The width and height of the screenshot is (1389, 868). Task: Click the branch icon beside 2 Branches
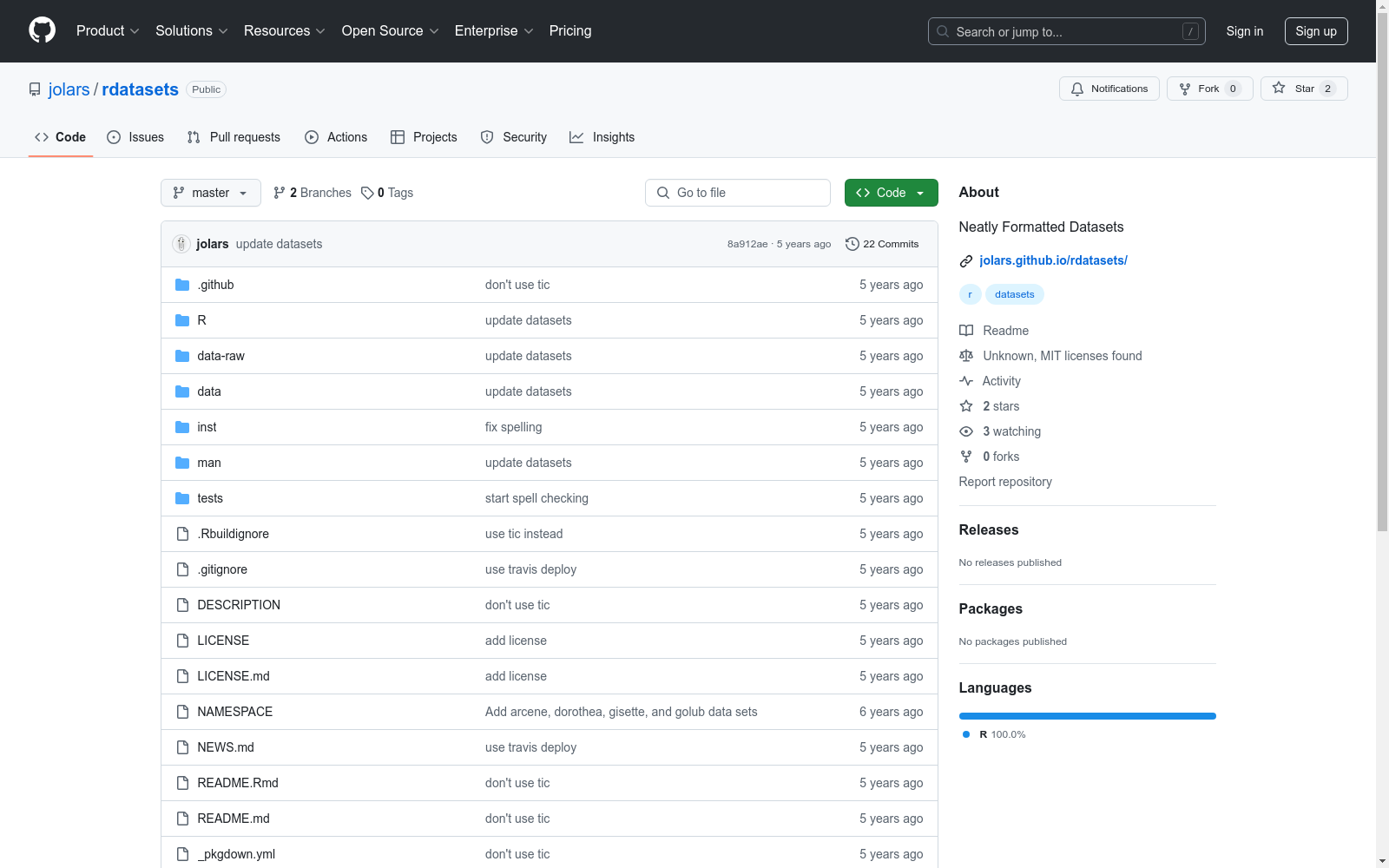280,193
